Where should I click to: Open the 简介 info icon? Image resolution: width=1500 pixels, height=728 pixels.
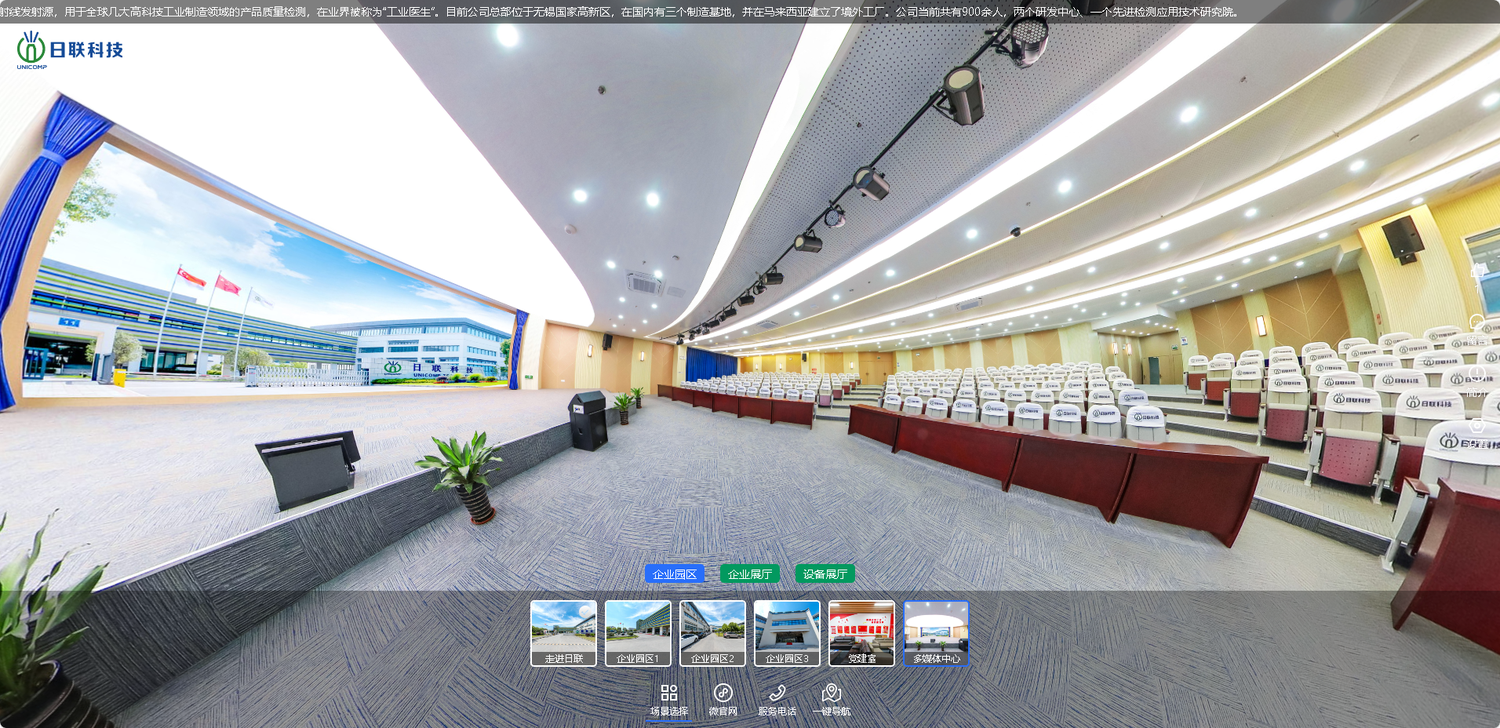tap(1477, 373)
